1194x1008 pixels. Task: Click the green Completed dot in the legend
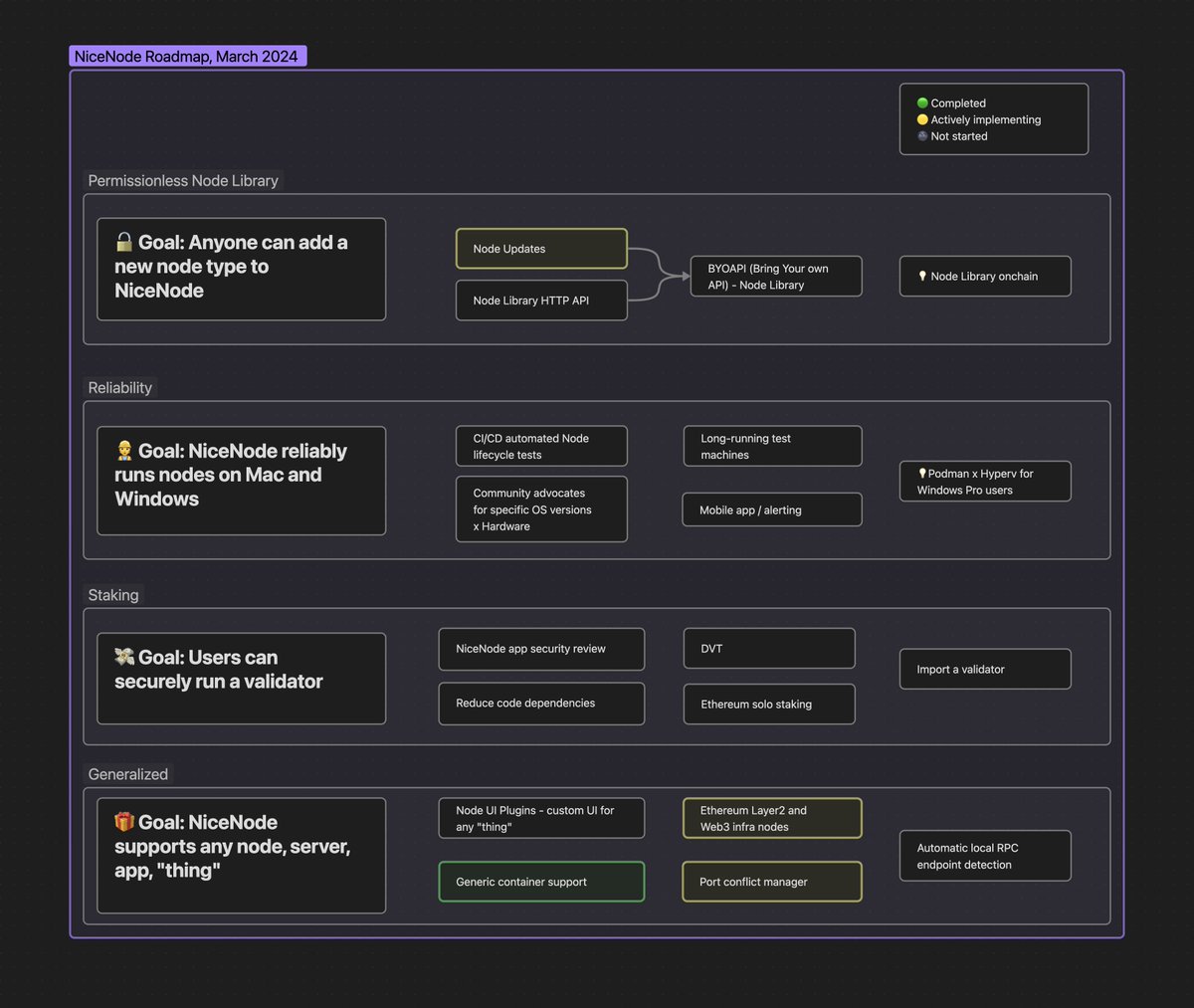click(x=922, y=102)
